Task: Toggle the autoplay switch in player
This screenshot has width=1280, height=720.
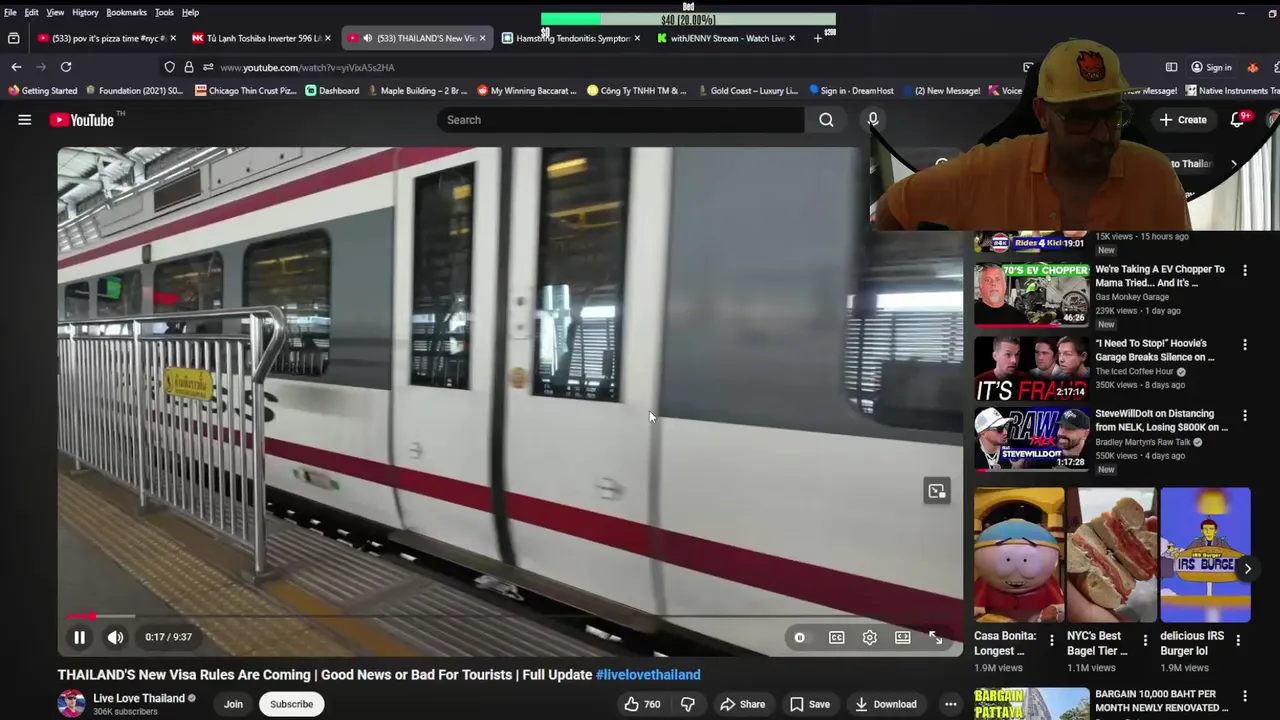Action: pos(800,637)
